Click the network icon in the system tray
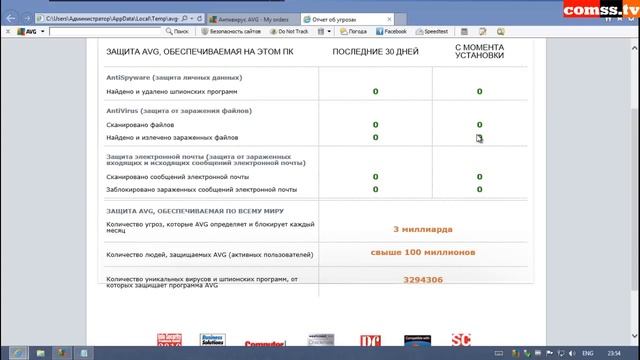This screenshot has height=360, width=640. [x=561, y=353]
